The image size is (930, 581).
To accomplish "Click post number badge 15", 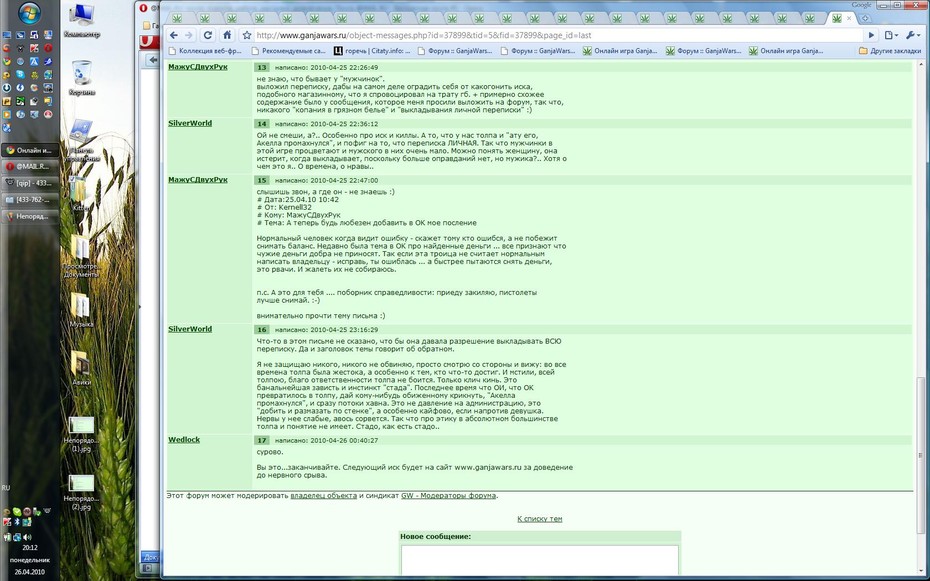I will tap(262, 180).
